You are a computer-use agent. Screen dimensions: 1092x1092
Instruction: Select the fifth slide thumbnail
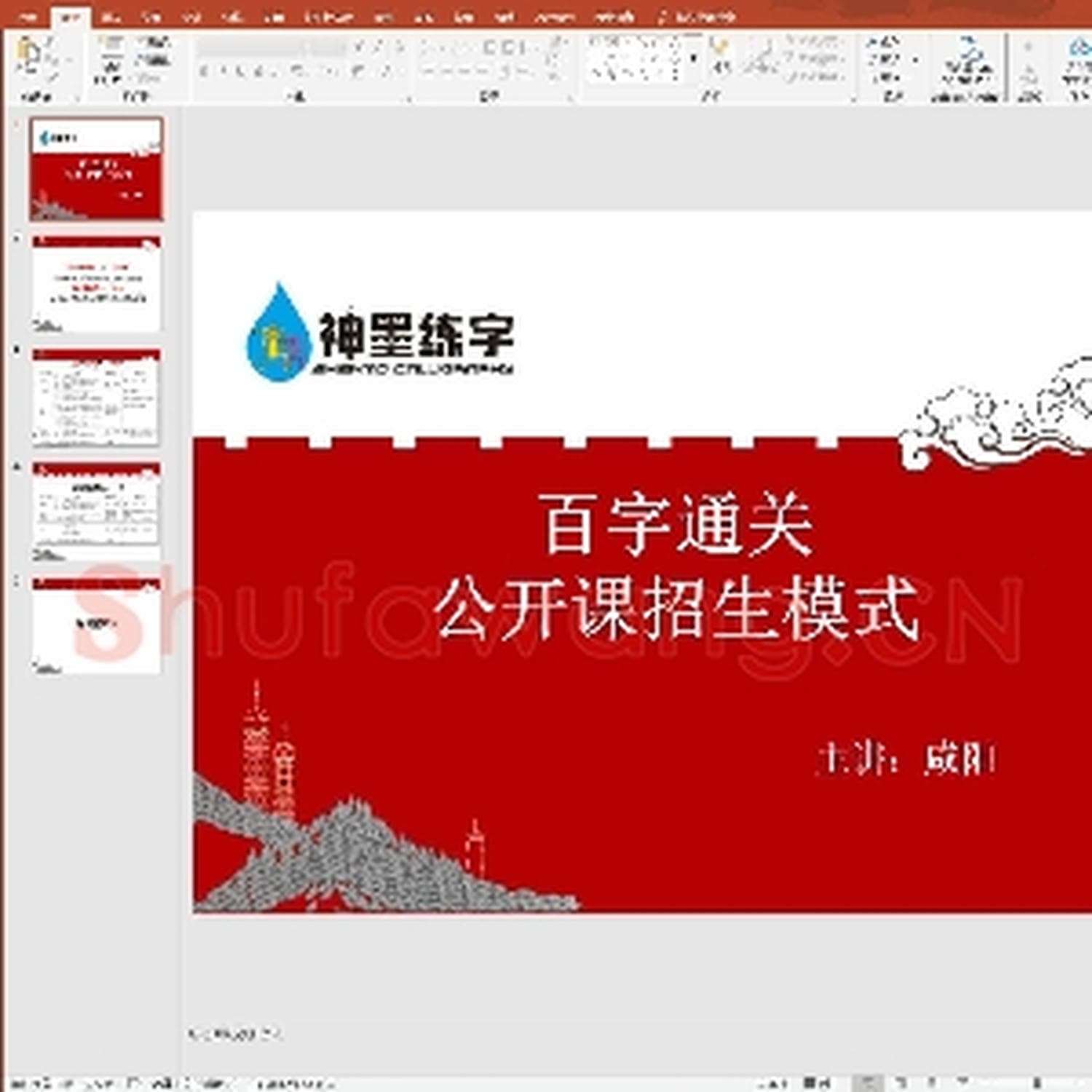[96, 625]
